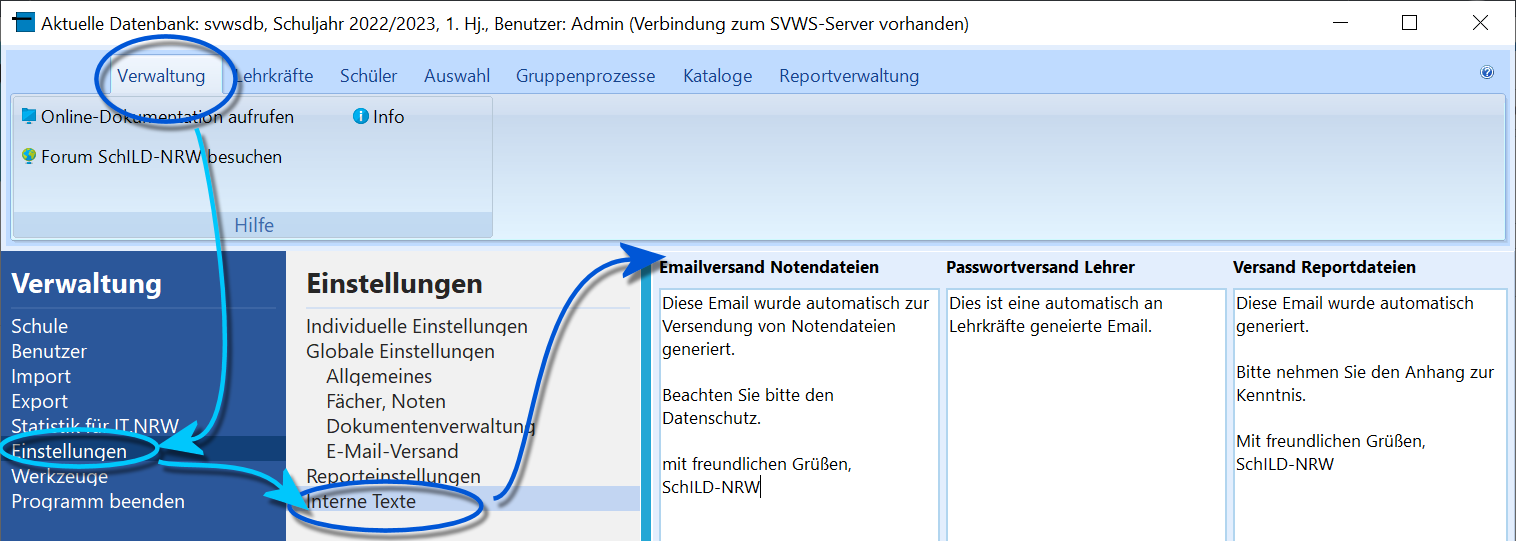The height and width of the screenshot is (541, 1516).
Task: Click the Forum SchILD-NRW globe icon
Action: [29, 156]
